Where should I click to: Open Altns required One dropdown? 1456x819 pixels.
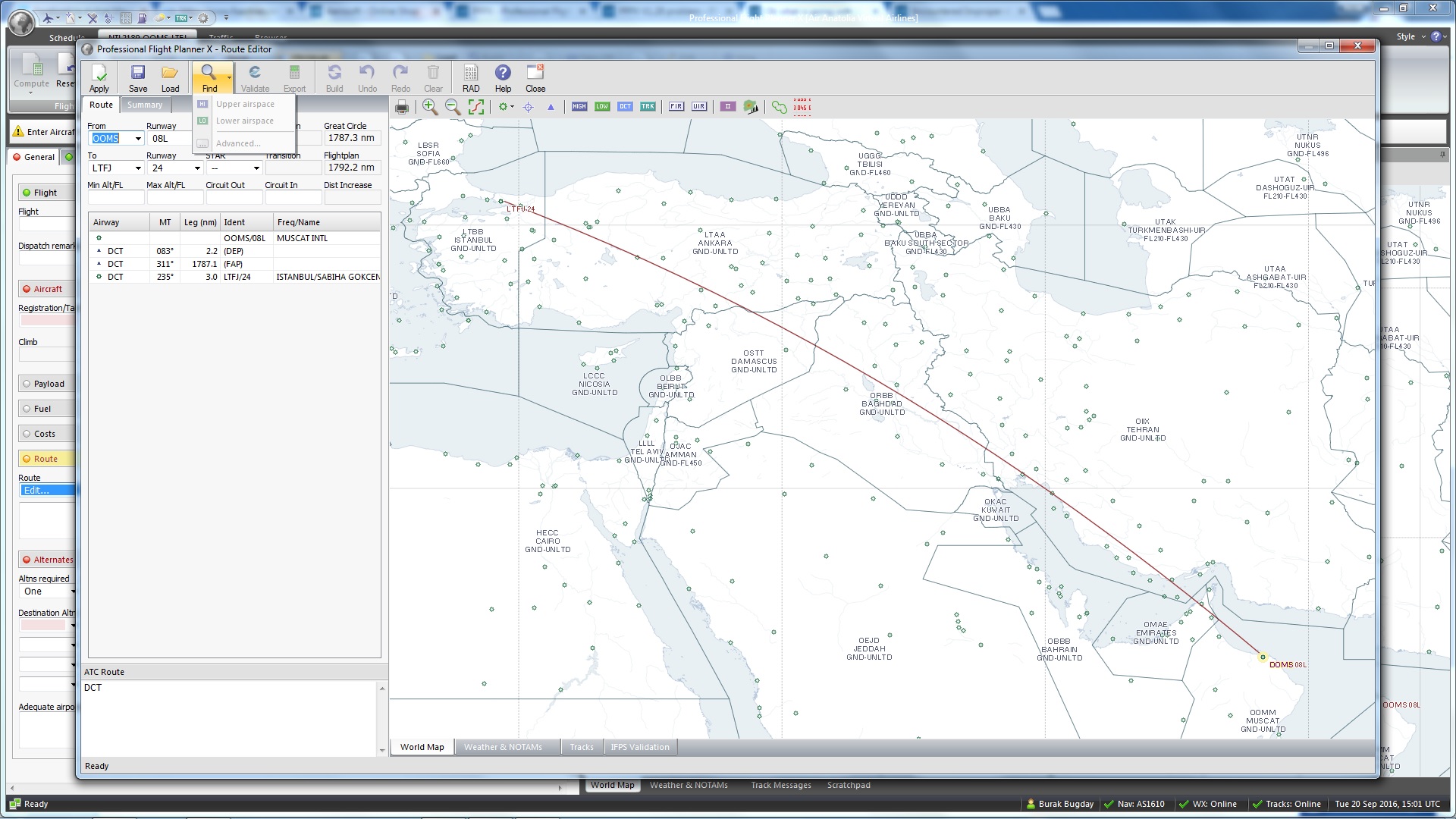(73, 591)
